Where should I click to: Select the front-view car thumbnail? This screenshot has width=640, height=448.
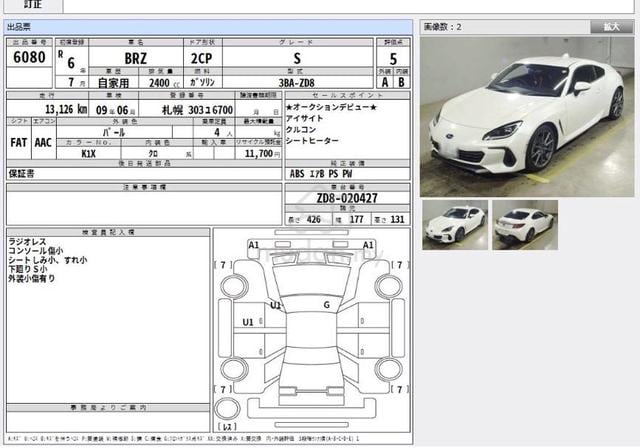tap(455, 224)
